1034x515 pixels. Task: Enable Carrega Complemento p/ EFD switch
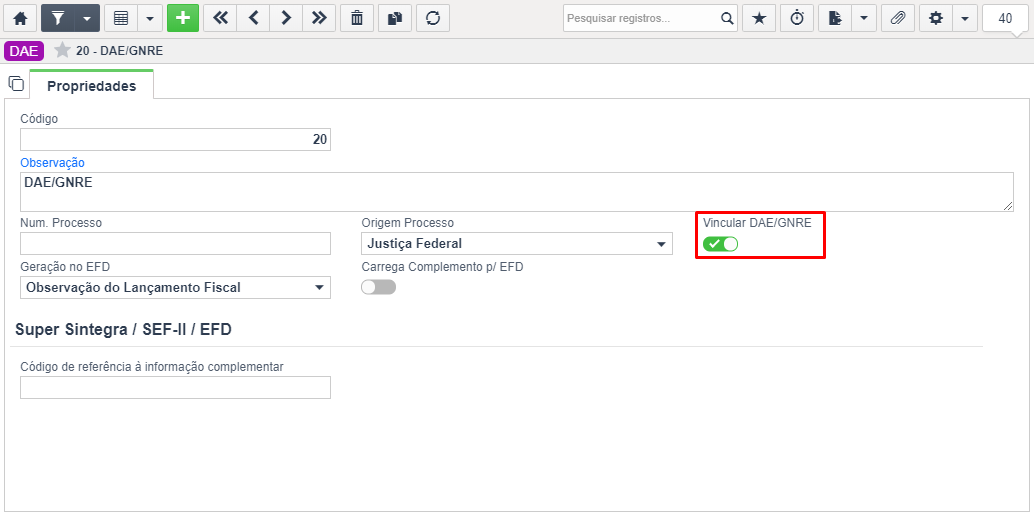379,288
